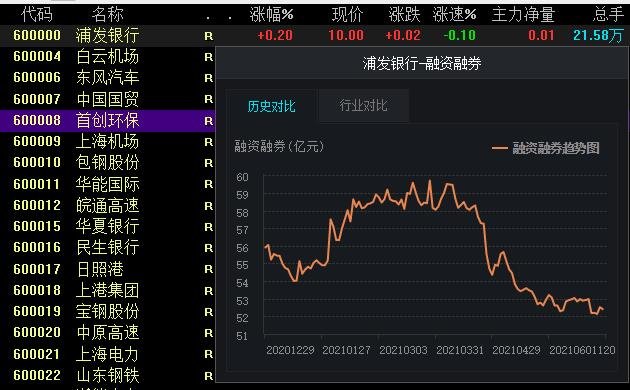Select stock row 华能国际
The width and height of the screenshot is (630, 390).
click(107, 184)
